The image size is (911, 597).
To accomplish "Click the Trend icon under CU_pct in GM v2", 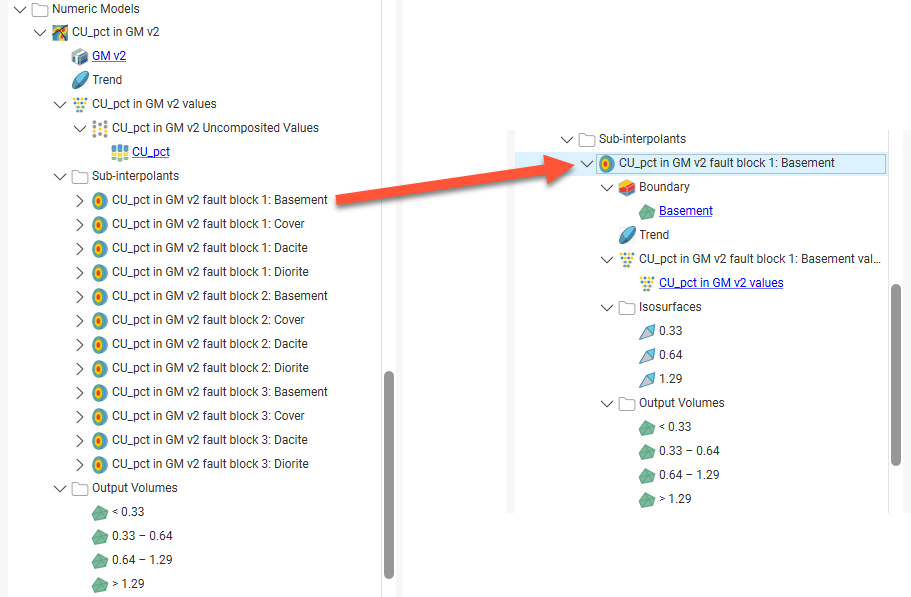I will [x=80, y=80].
